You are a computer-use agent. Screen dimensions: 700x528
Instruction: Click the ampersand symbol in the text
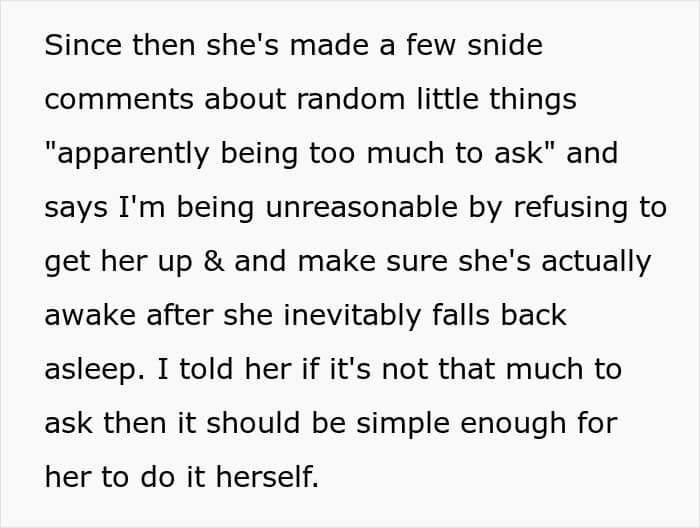[213, 261]
